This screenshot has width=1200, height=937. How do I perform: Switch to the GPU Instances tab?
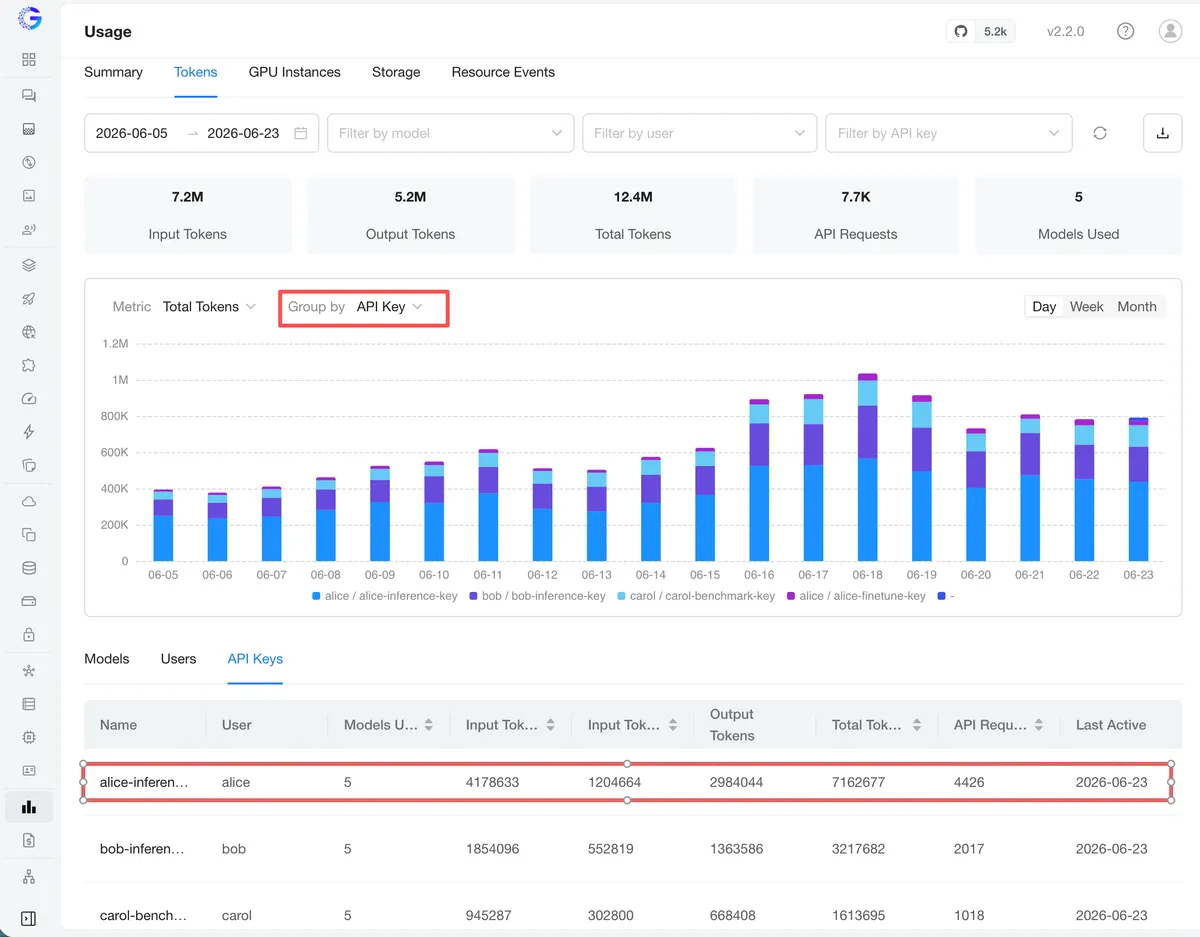(294, 72)
